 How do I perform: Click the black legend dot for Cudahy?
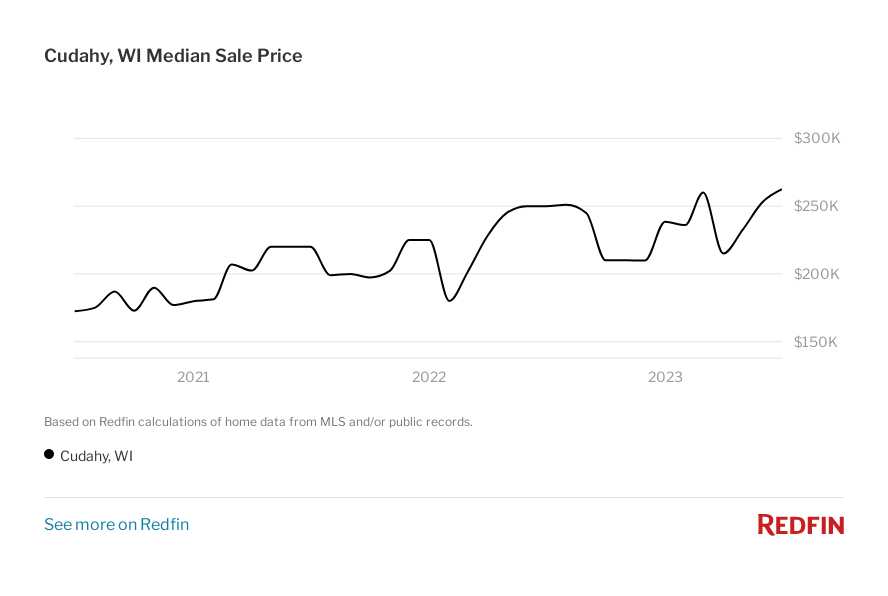49,455
